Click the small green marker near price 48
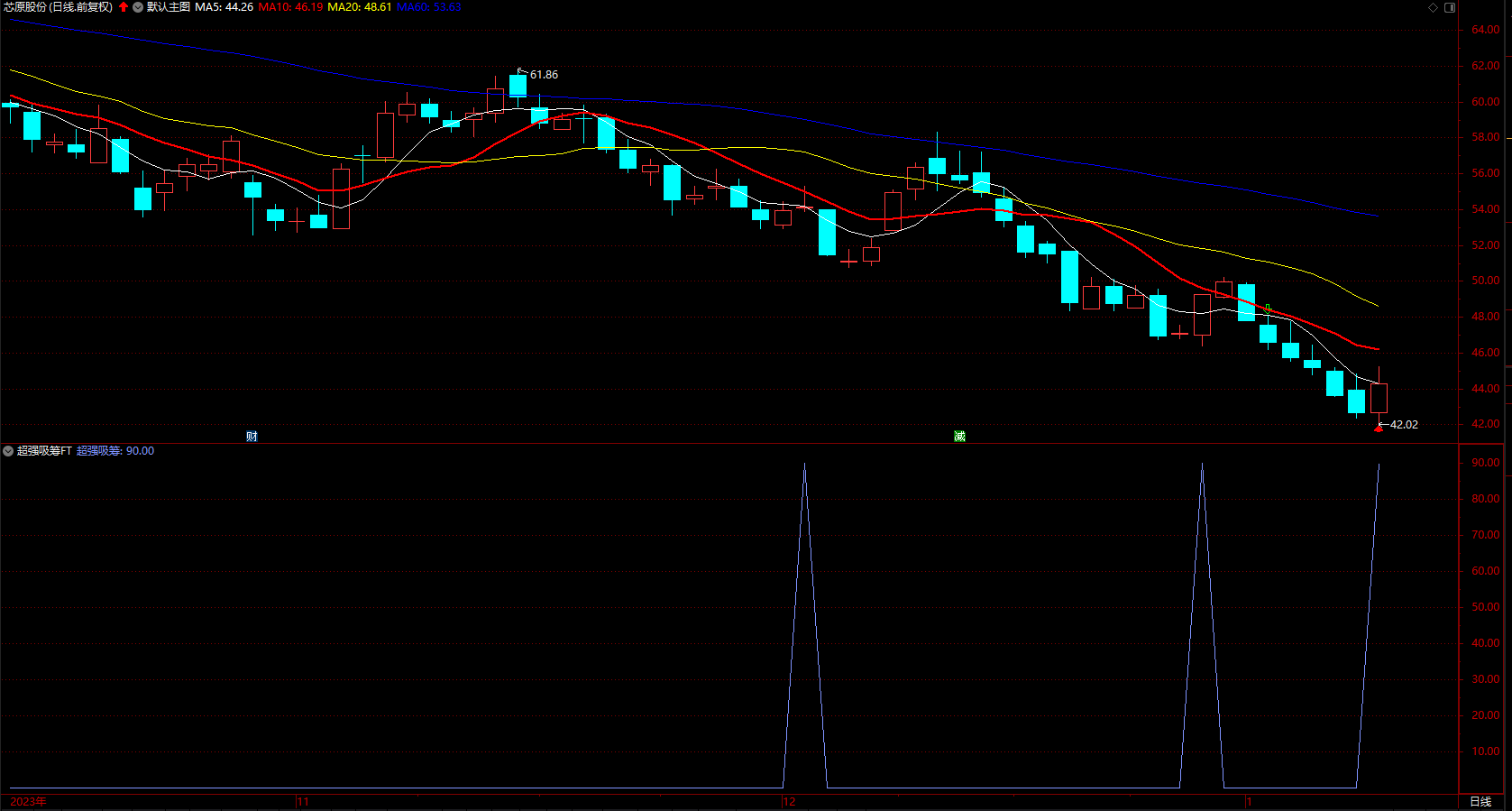Screen dimensions: 1512x811 [x=1269, y=309]
